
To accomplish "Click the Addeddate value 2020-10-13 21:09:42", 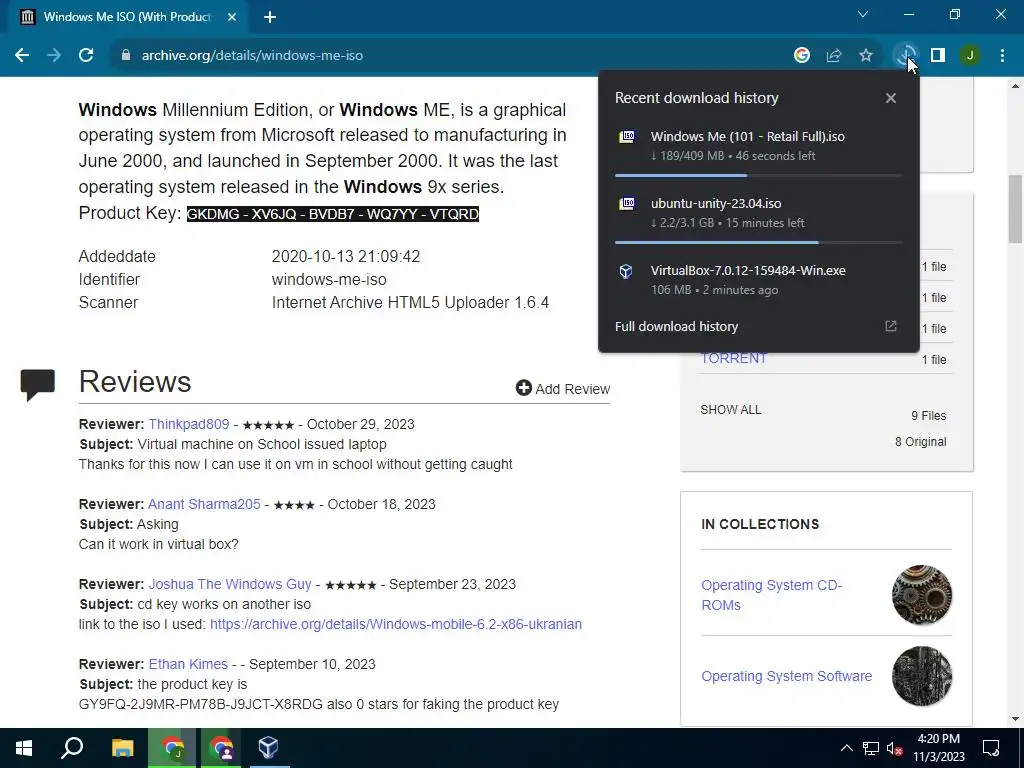I will pos(345,256).
